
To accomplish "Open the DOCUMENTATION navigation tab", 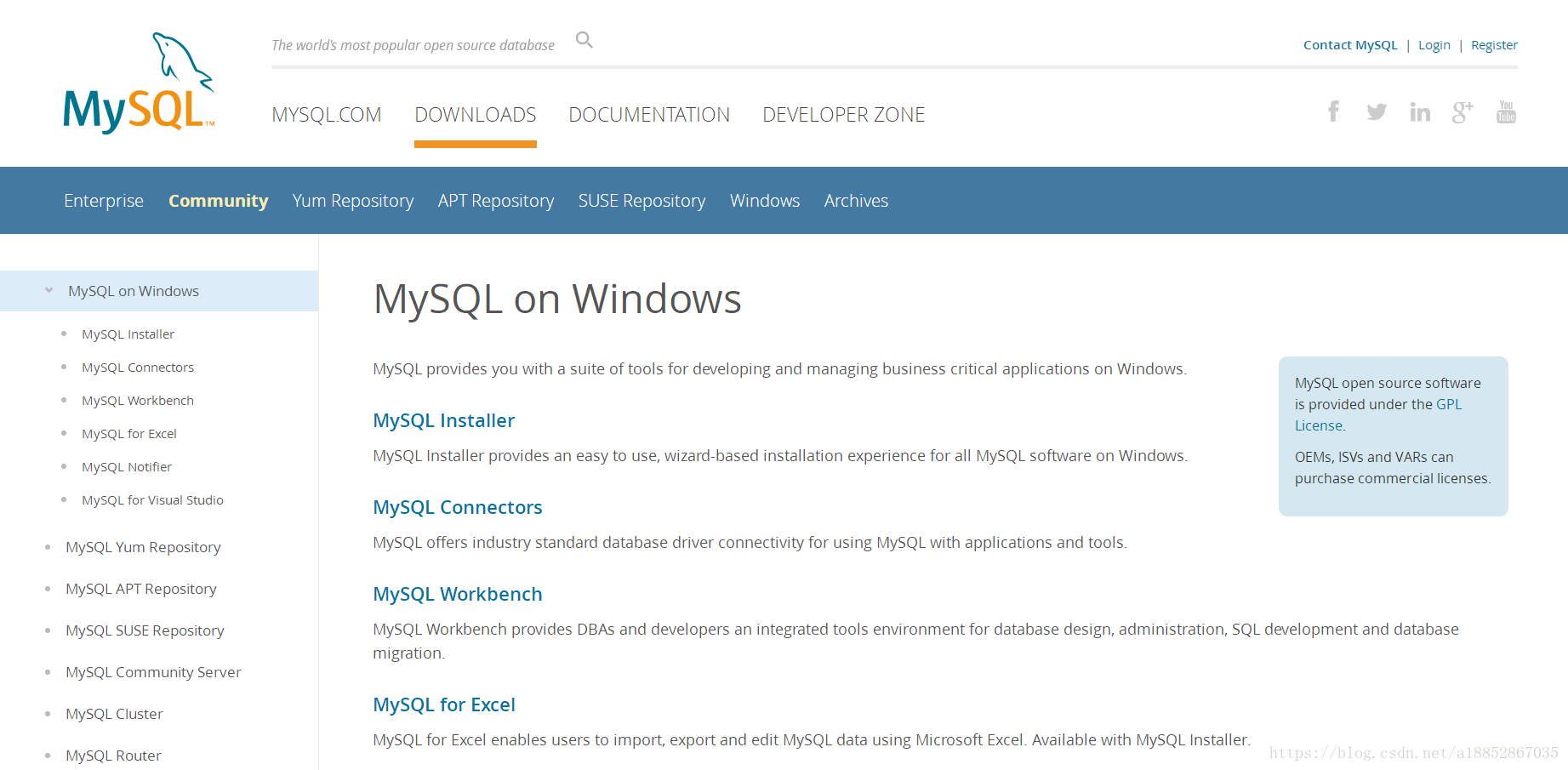I will (x=649, y=115).
